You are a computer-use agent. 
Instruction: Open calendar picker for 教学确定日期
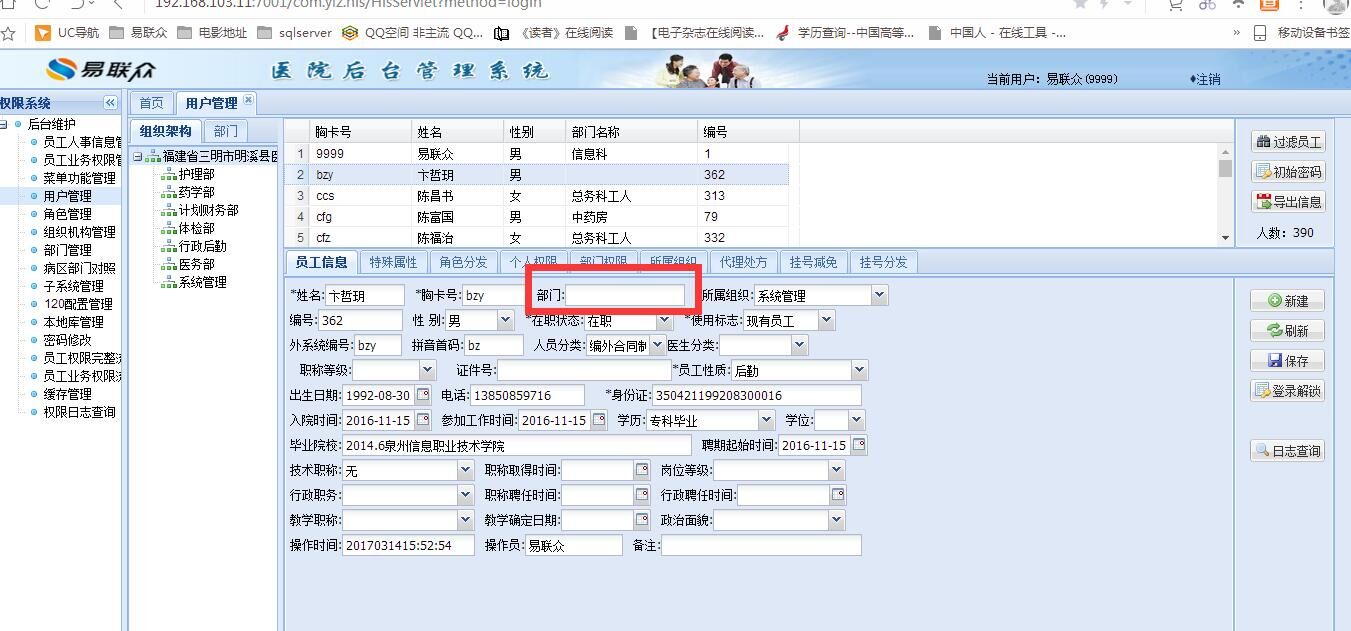coord(642,520)
